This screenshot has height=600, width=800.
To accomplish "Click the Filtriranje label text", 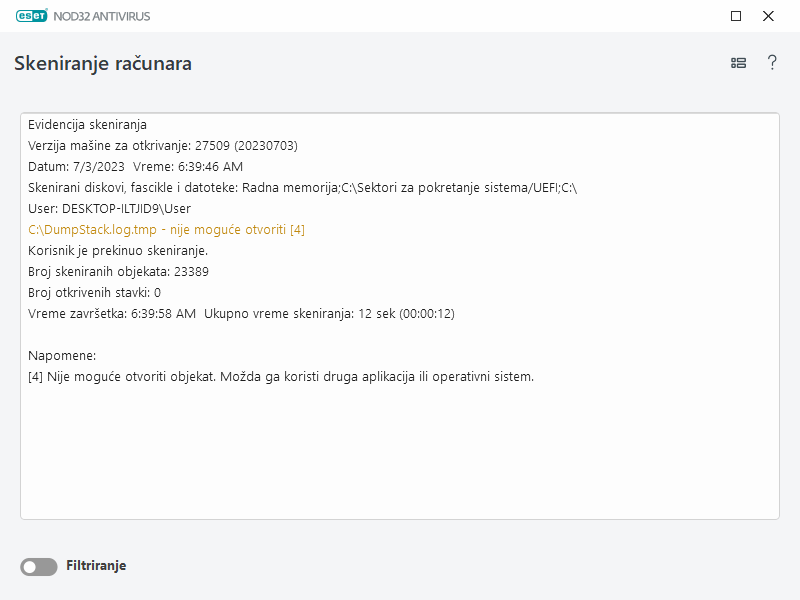I will (96, 566).
